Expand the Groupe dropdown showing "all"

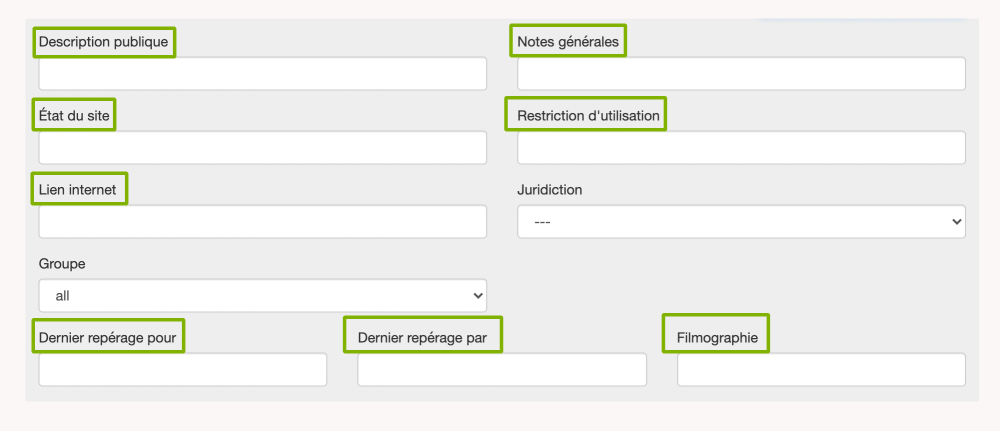click(x=262, y=296)
